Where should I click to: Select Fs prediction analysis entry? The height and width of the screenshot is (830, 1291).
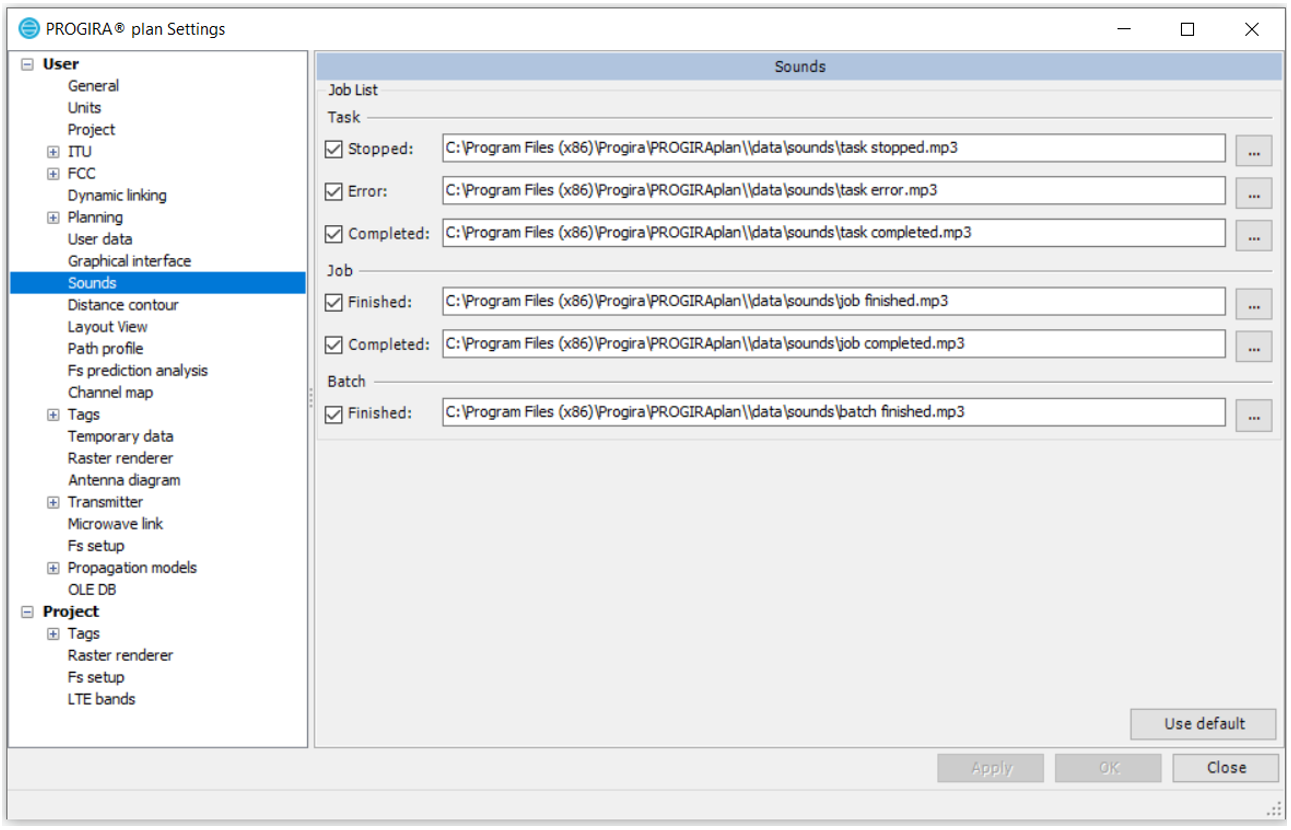(x=138, y=371)
